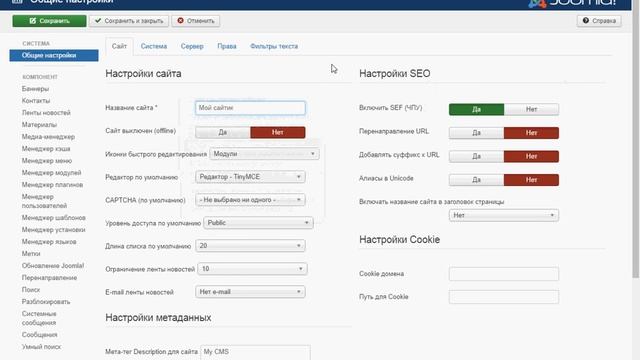Open Обновление Joomla! link
The width and height of the screenshot is (640, 360).
(53, 266)
